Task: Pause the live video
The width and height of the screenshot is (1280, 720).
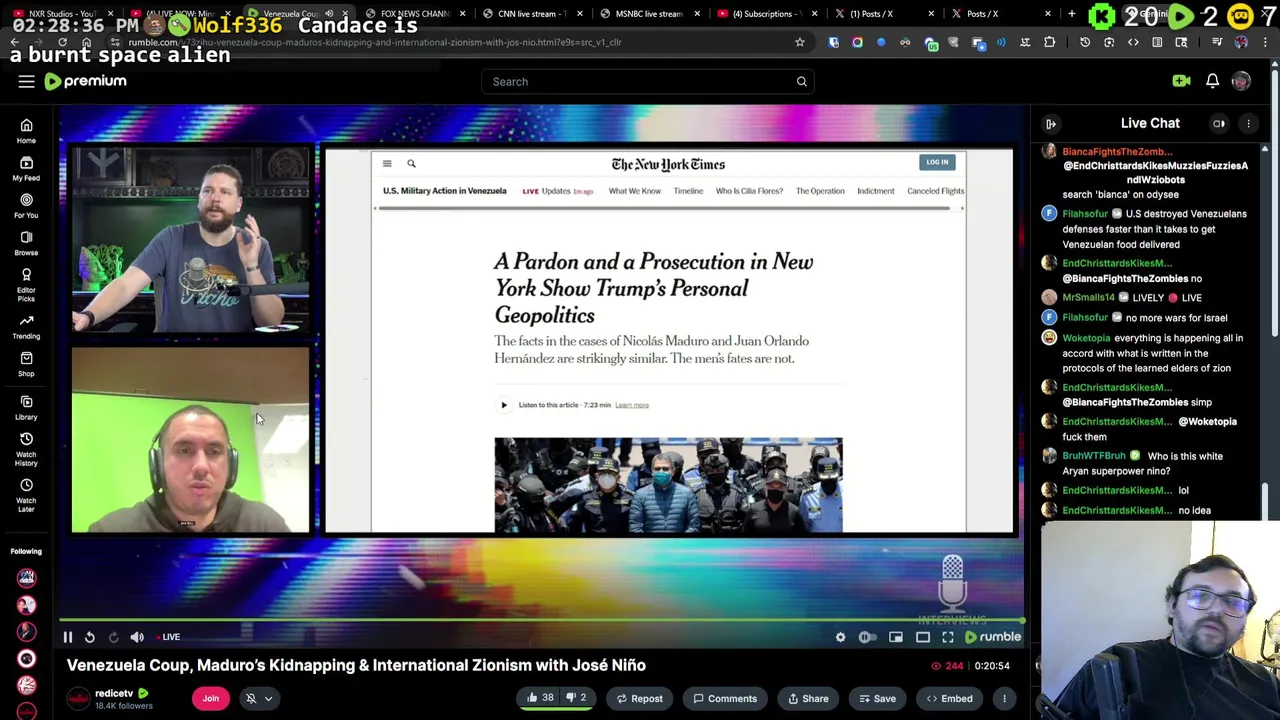Action: coord(68,637)
